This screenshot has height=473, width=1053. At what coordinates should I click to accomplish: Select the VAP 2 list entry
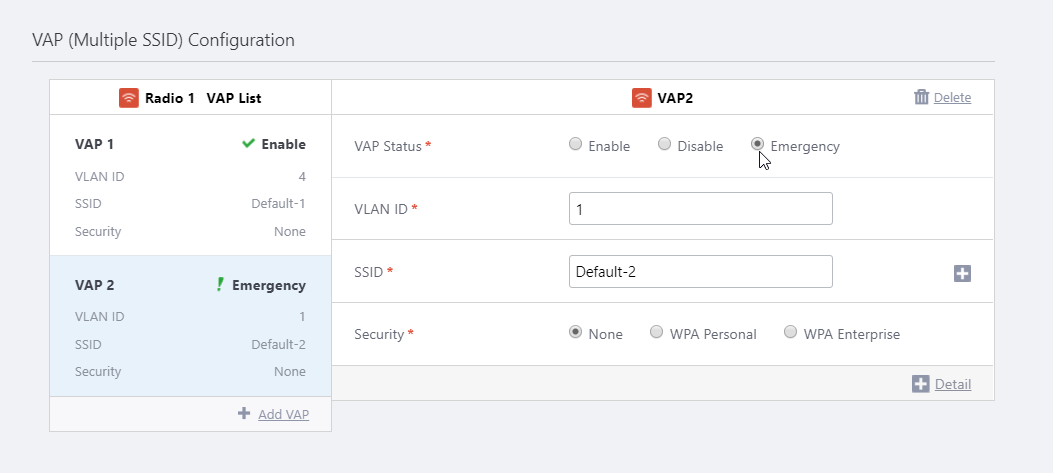pos(190,326)
